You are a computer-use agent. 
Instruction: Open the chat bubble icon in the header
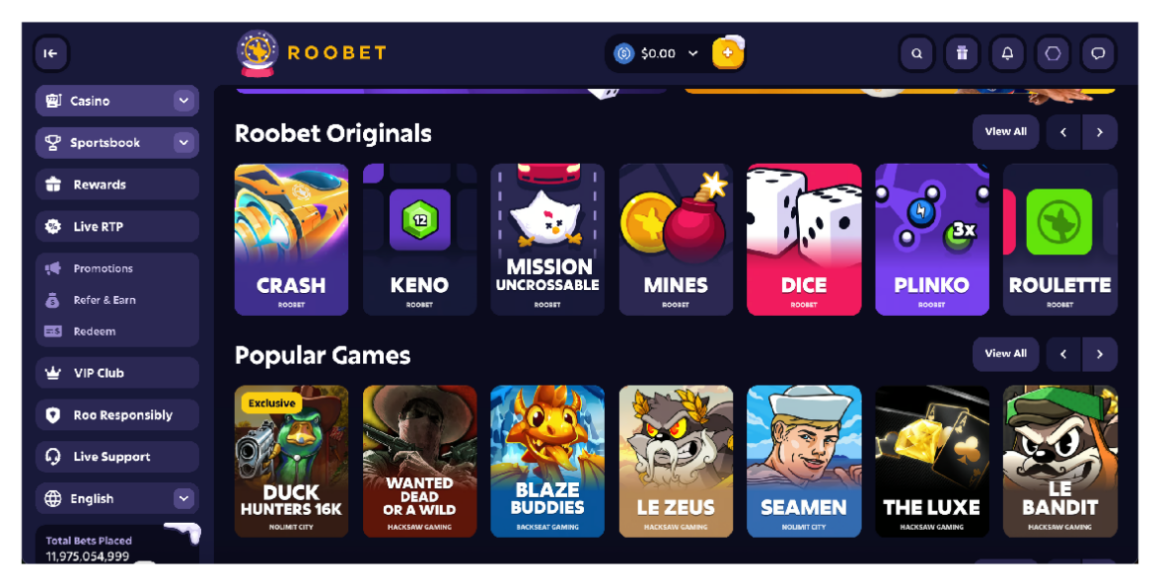click(x=1098, y=53)
